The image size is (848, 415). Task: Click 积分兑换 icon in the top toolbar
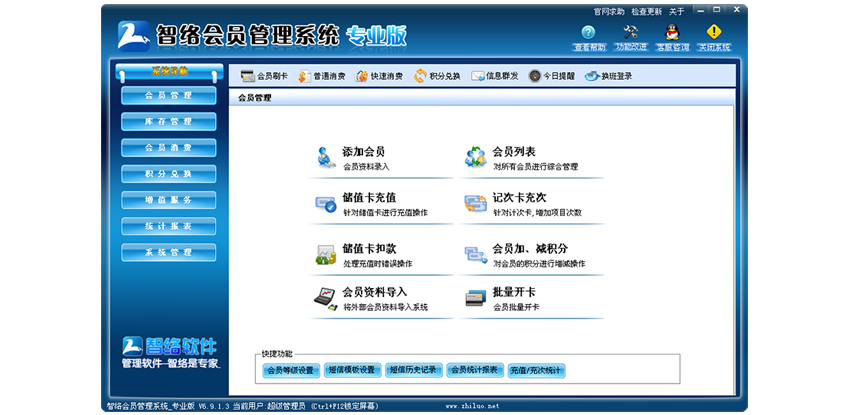(437, 76)
